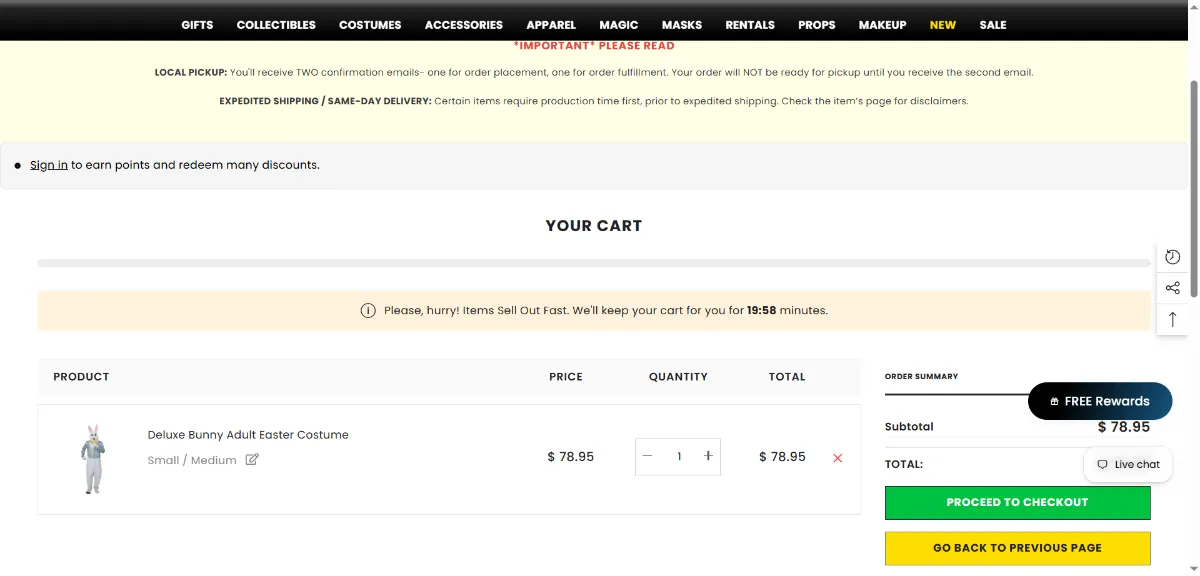Open the MAKEUP menu
The height and width of the screenshot is (576, 1200).
point(883,25)
